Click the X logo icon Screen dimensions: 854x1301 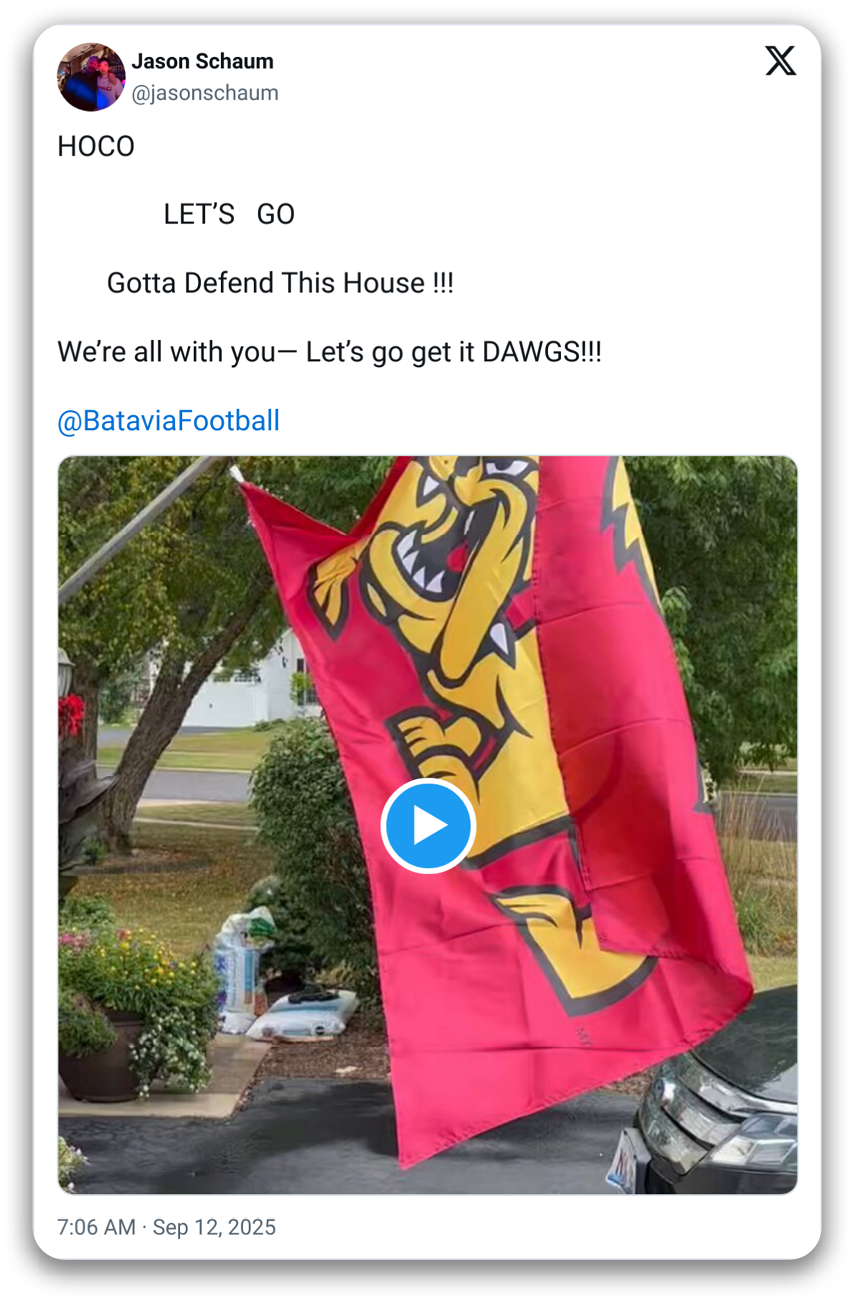(x=780, y=61)
